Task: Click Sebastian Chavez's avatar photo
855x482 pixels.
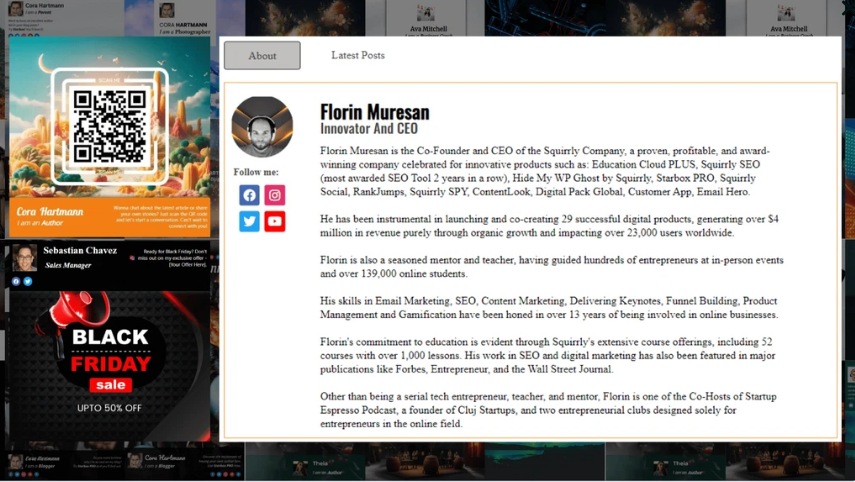Action: click(x=25, y=257)
